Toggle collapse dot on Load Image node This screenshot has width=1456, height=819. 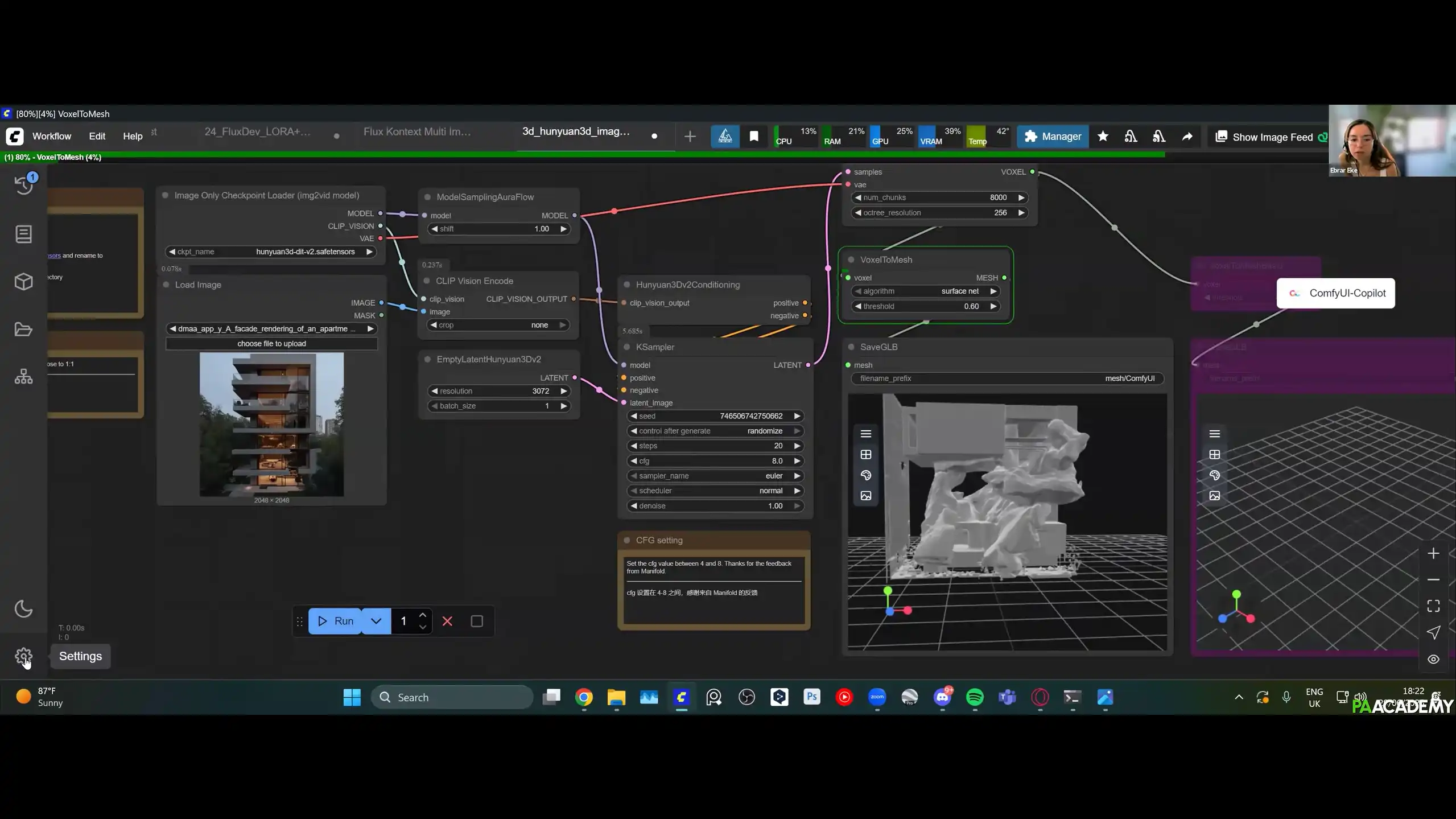(x=166, y=285)
